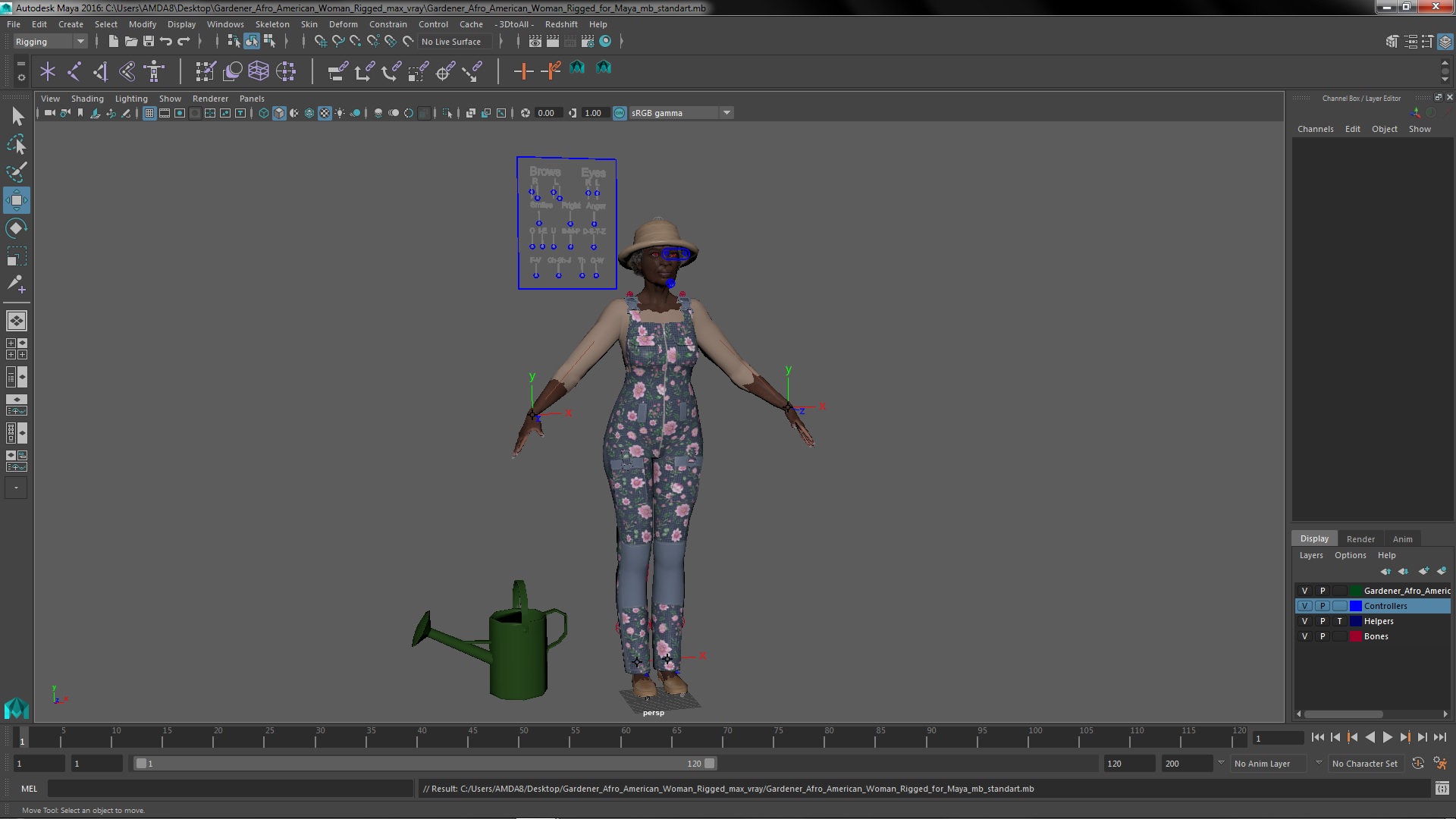Click the Layers menu in Layer Editor
1456x819 pixels.
pyautogui.click(x=1310, y=555)
